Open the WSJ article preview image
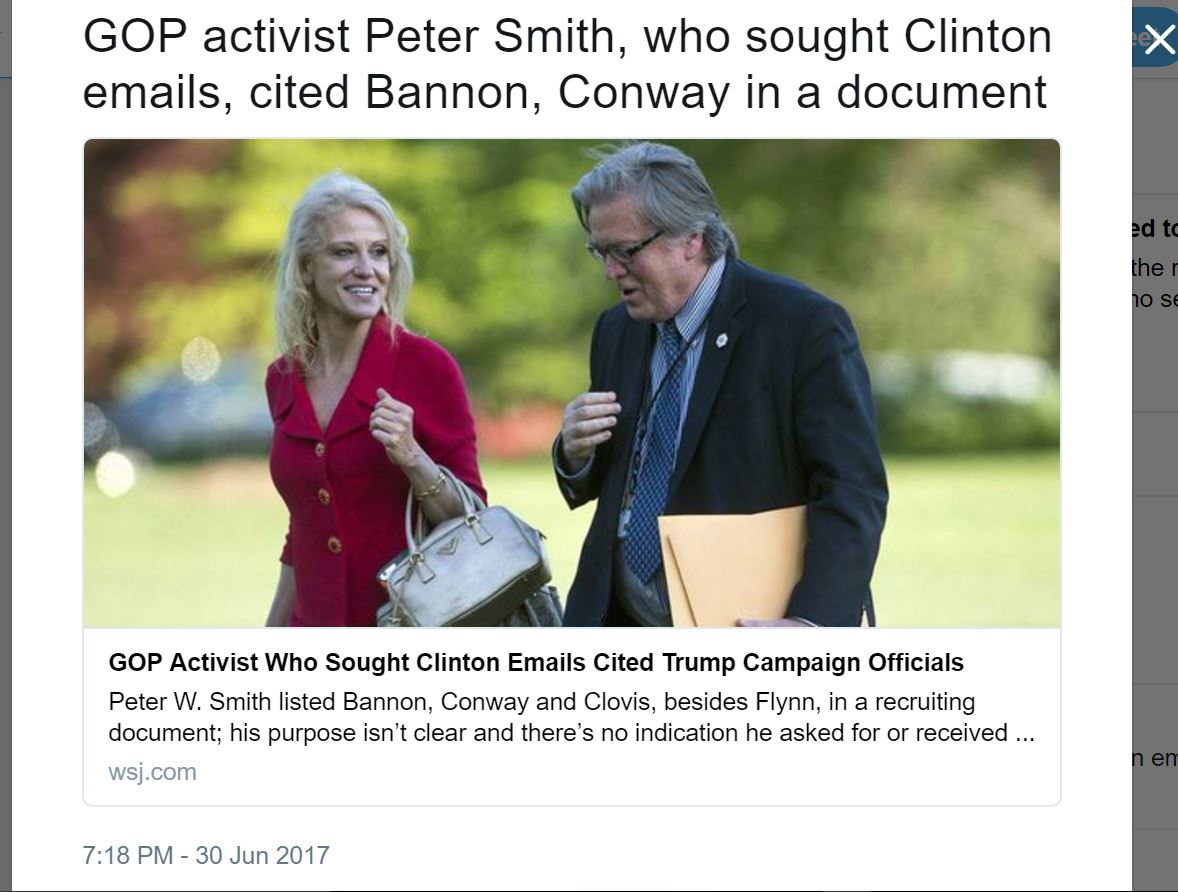This screenshot has width=1178, height=892. (572, 383)
